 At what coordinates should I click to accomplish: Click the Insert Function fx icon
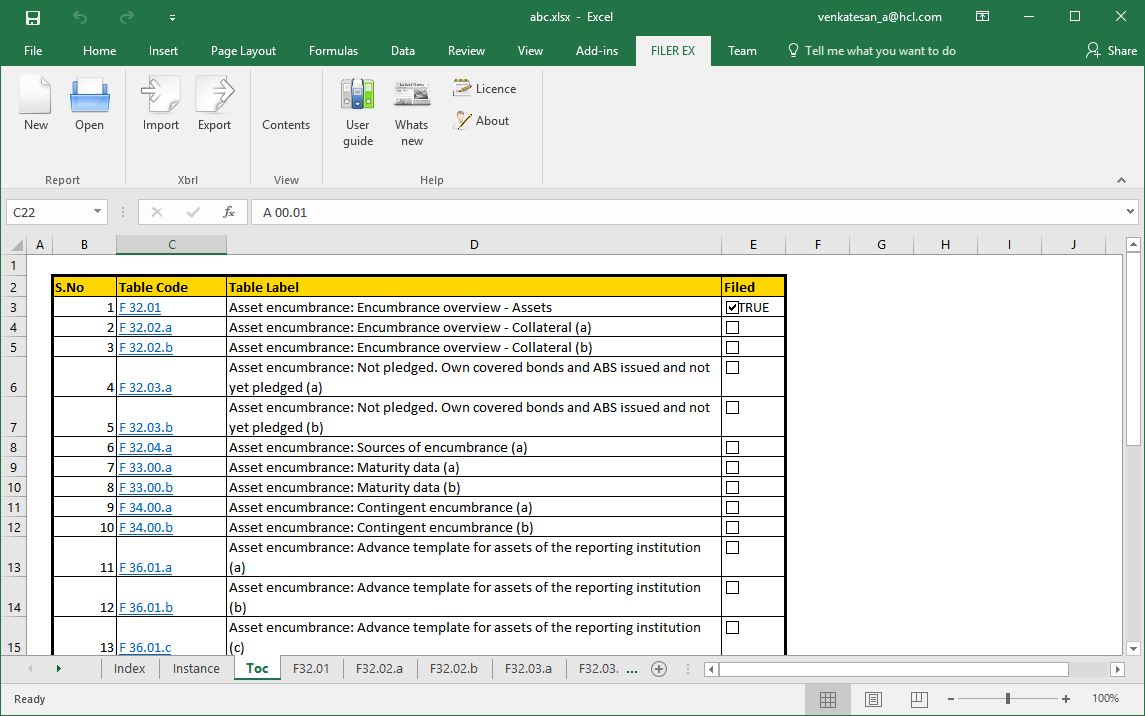pyautogui.click(x=229, y=212)
